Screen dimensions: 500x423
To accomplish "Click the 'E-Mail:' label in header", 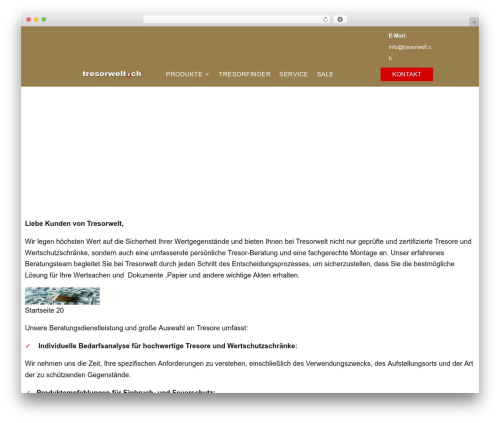I will (x=397, y=36).
